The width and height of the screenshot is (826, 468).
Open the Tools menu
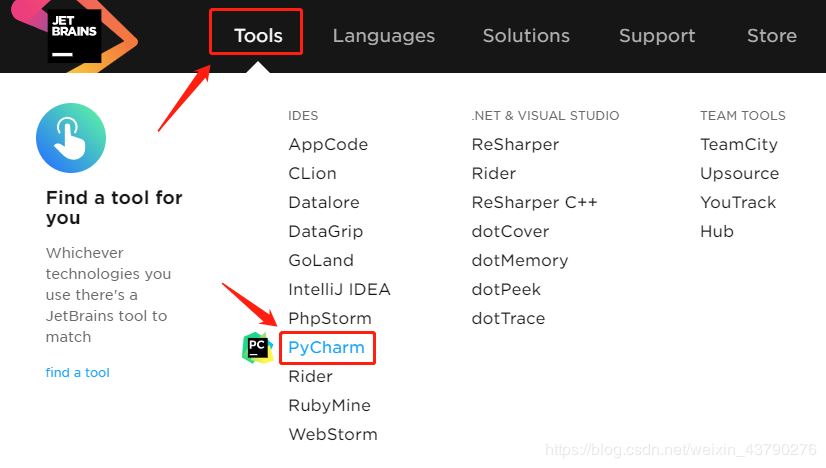pos(258,36)
